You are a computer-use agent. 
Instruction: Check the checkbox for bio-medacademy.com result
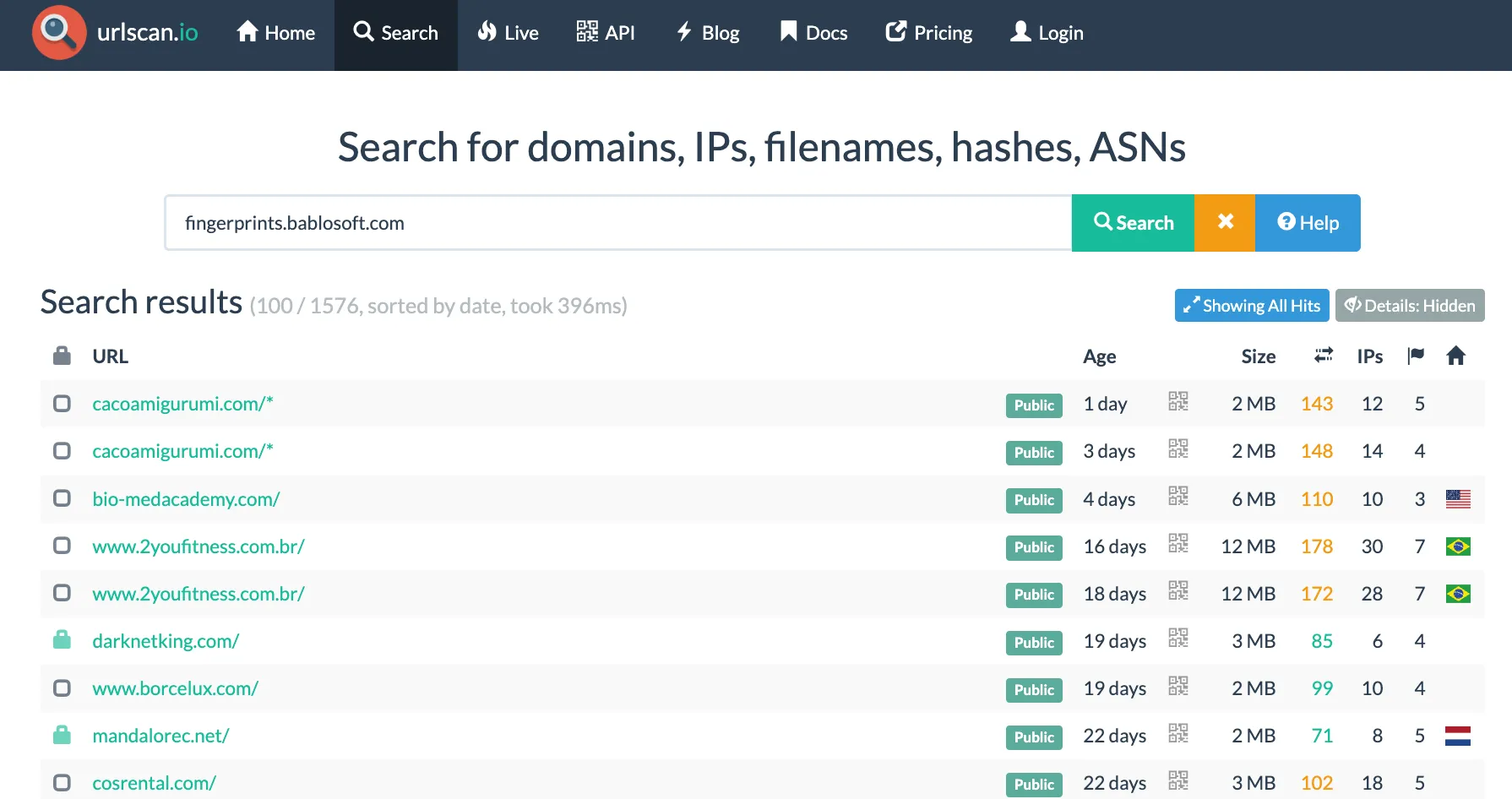coord(62,498)
